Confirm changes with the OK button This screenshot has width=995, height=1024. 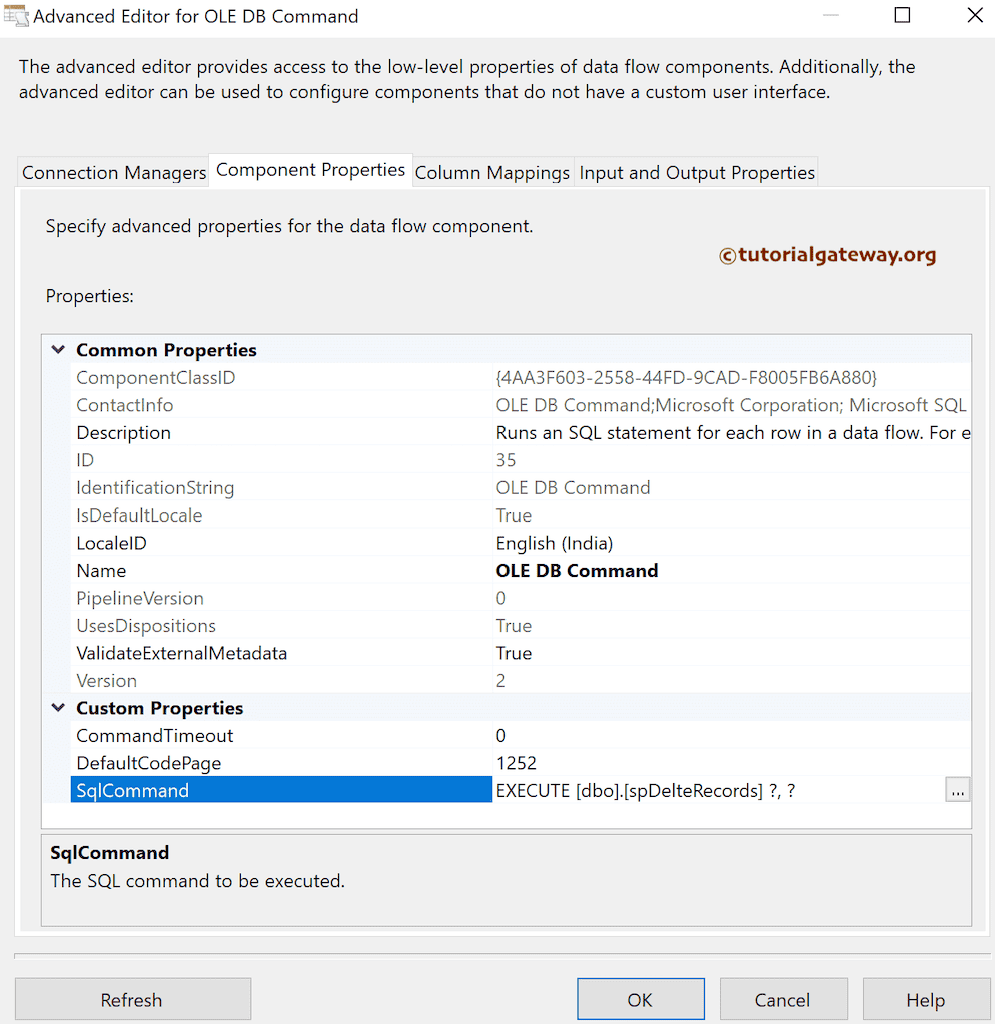pyautogui.click(x=640, y=999)
